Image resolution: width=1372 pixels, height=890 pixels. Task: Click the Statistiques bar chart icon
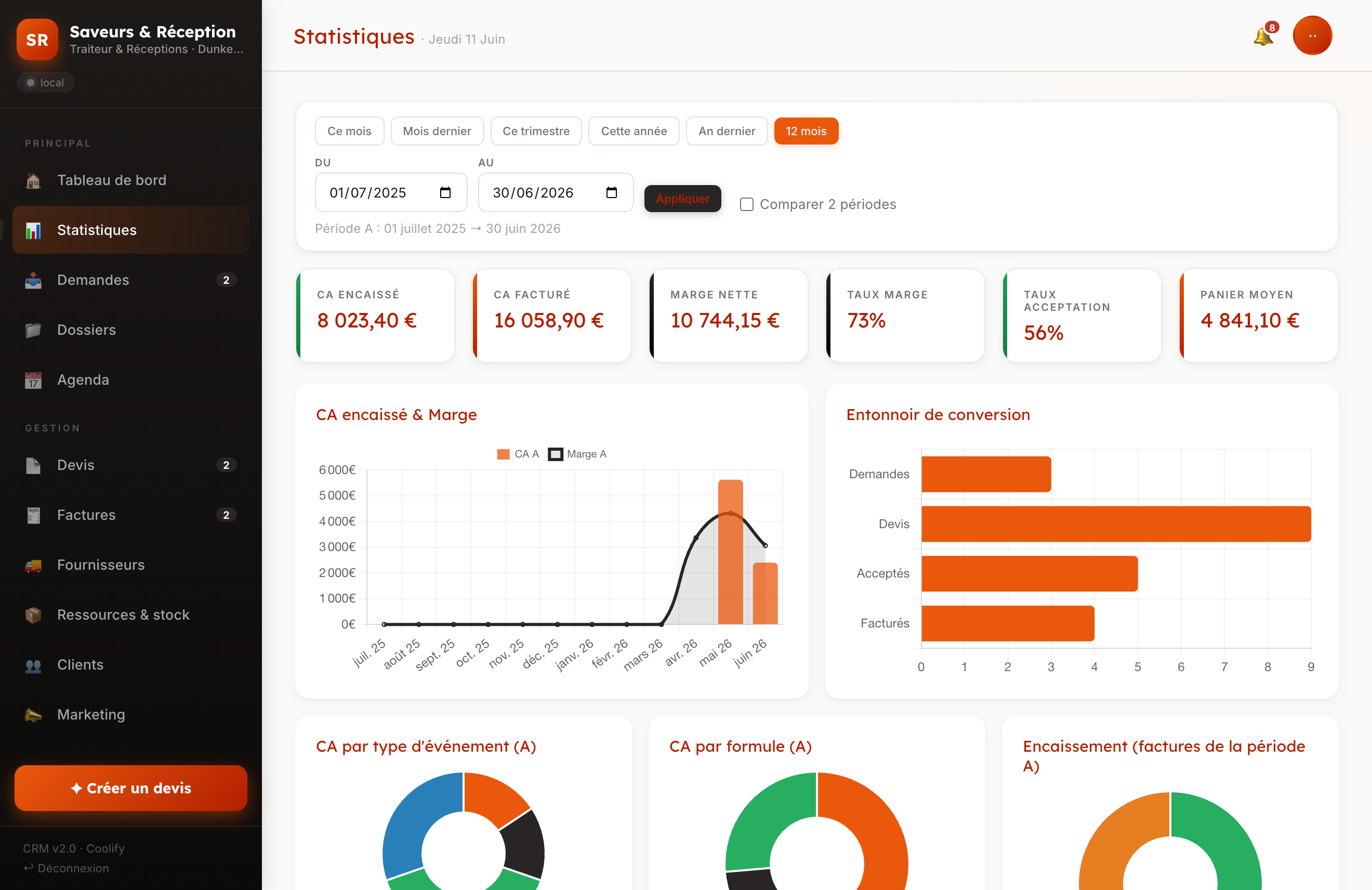point(33,230)
